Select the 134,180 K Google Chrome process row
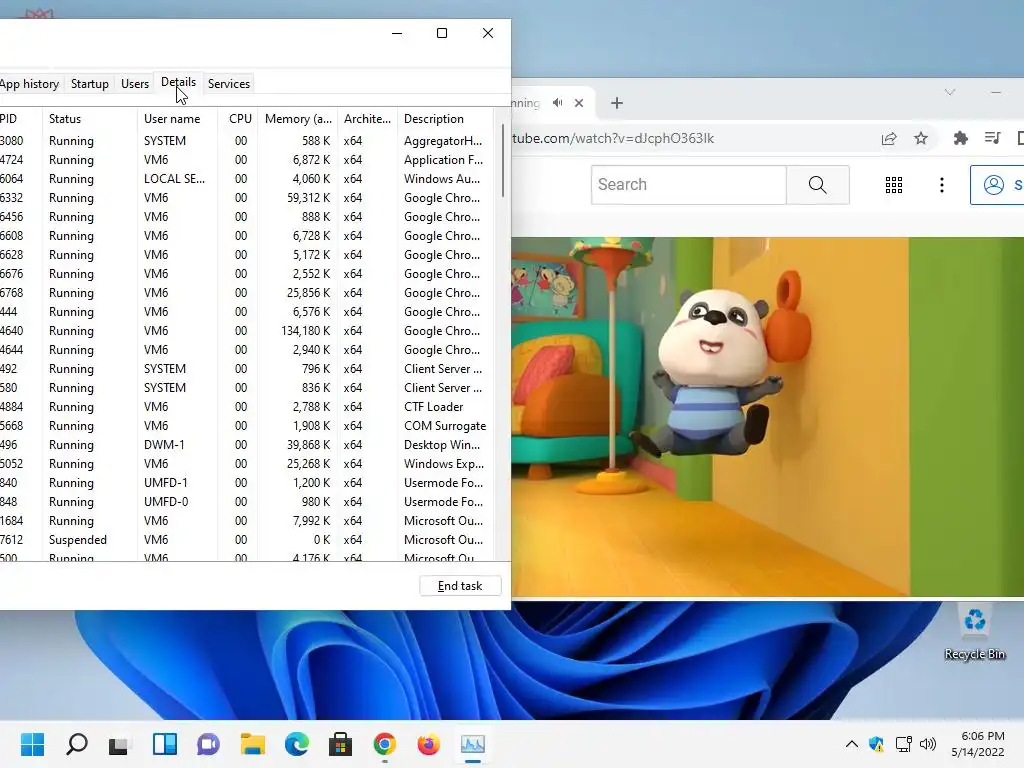This screenshot has height=768, width=1024. tap(246, 330)
